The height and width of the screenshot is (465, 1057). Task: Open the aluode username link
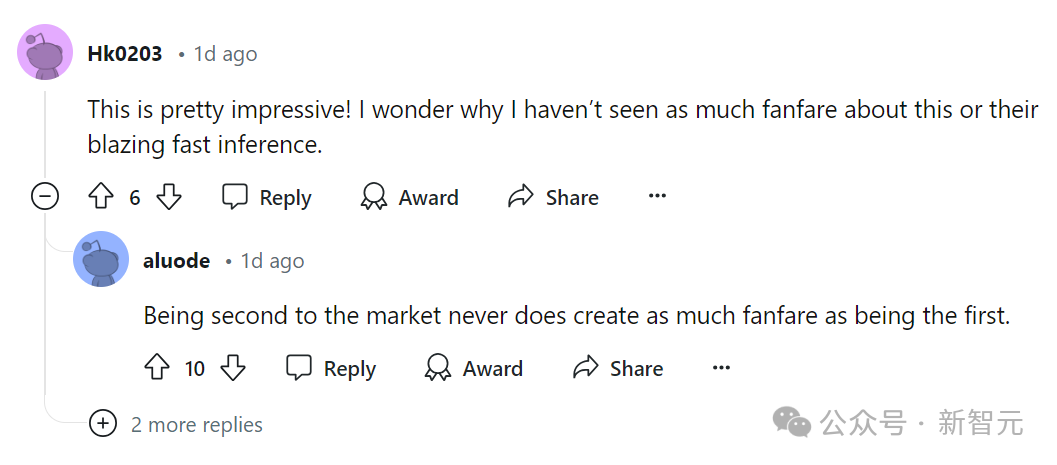(x=177, y=261)
